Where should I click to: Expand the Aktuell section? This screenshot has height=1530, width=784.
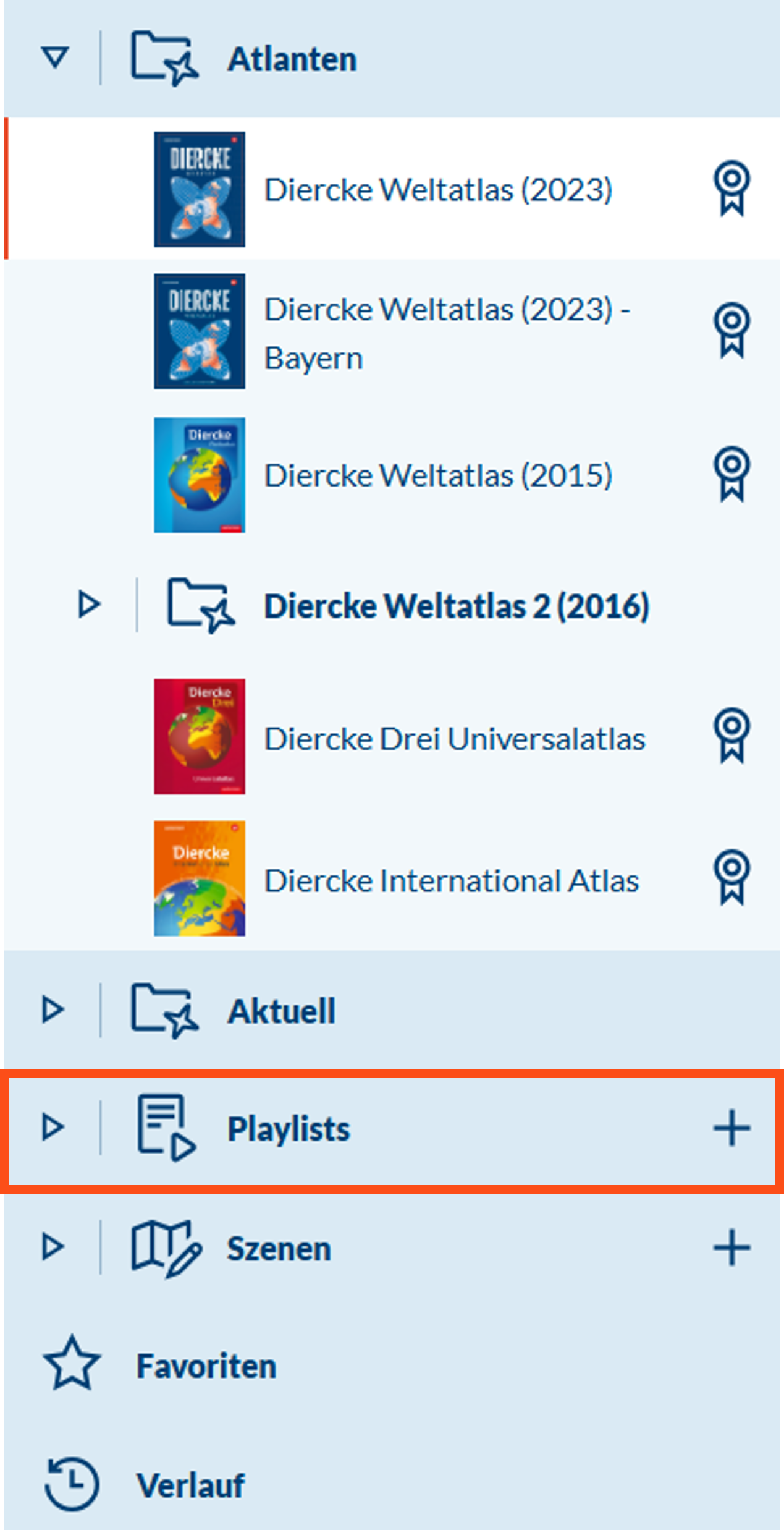pyautogui.click(x=53, y=1009)
